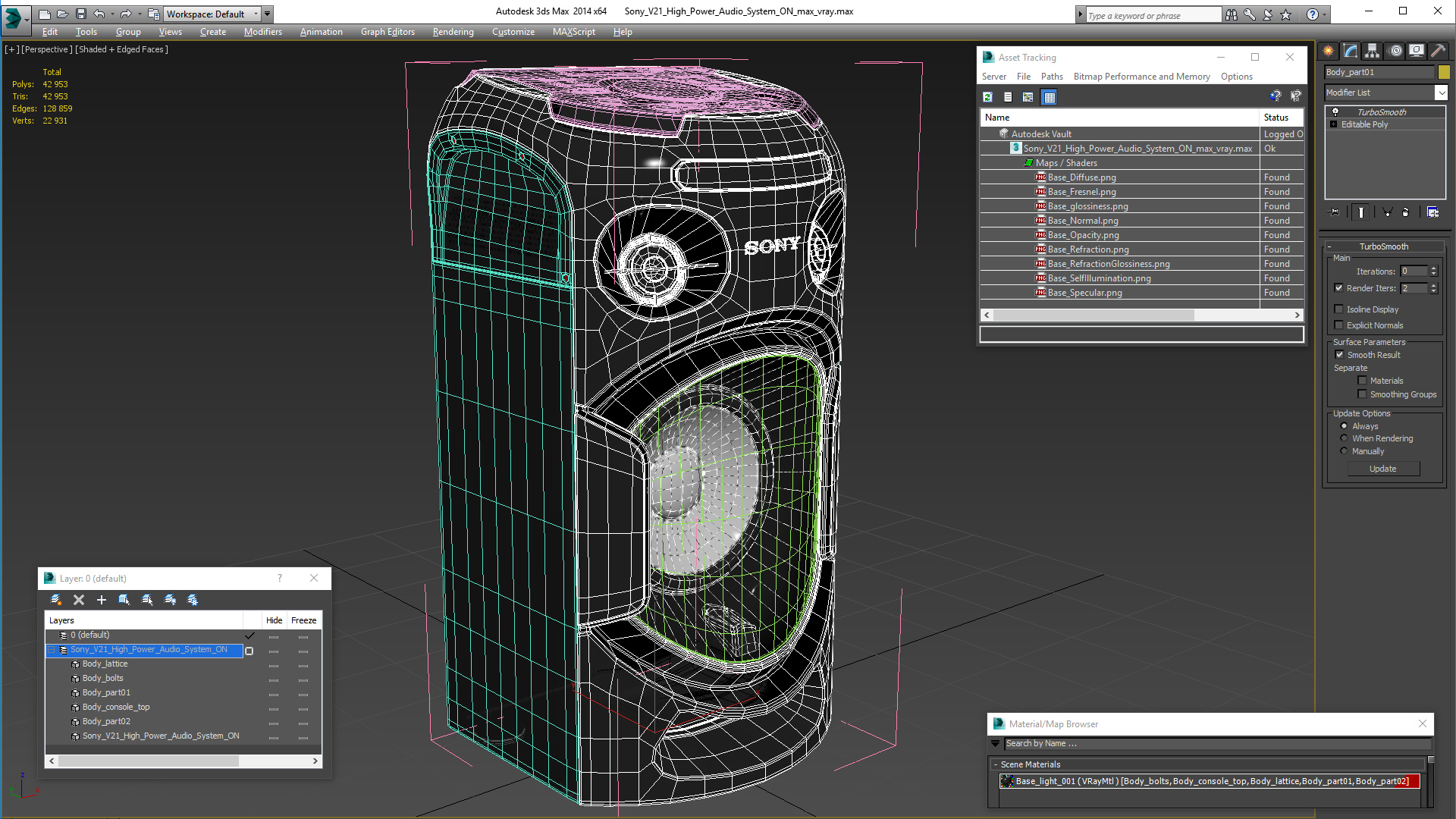Open the Modify command panel tab
Viewport: 1456px width, 819px height.
coord(1351,51)
